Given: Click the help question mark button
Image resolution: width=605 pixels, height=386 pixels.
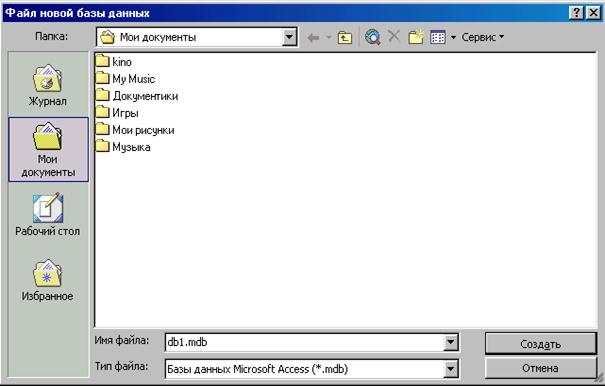Looking at the screenshot, I should point(576,13).
